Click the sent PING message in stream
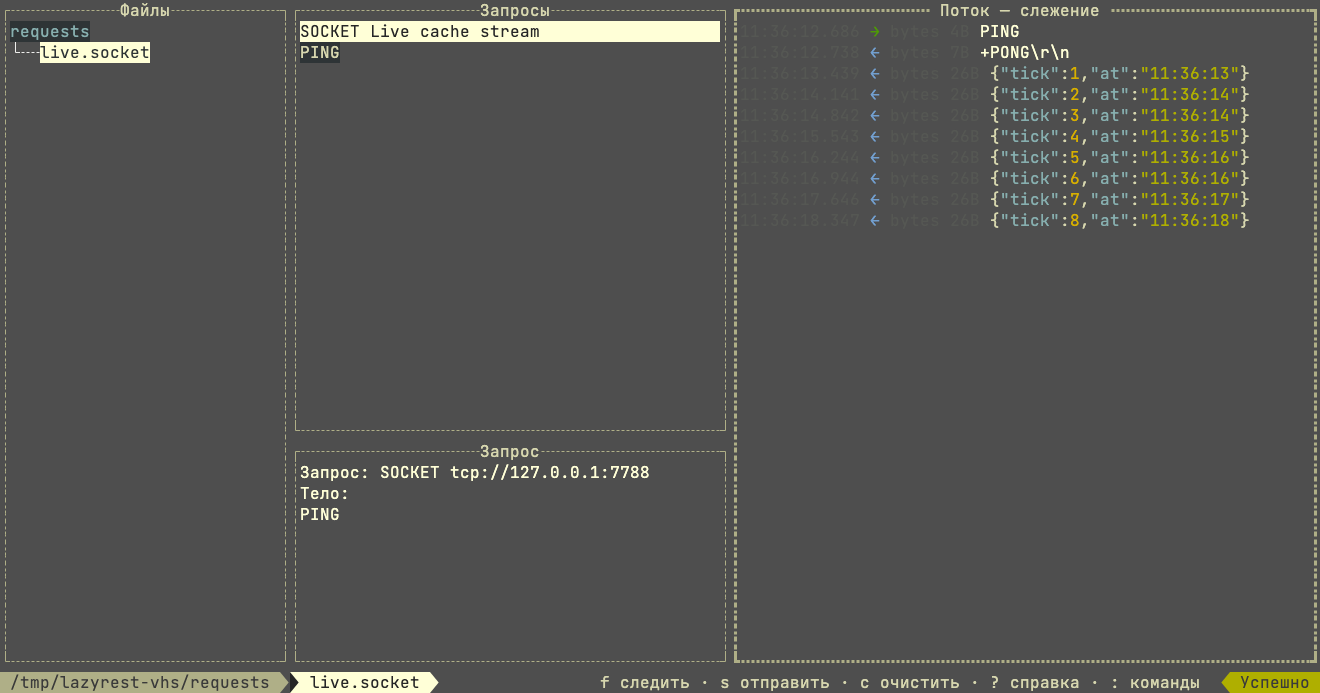Viewport: 1320px width, 693px height. [1000, 32]
